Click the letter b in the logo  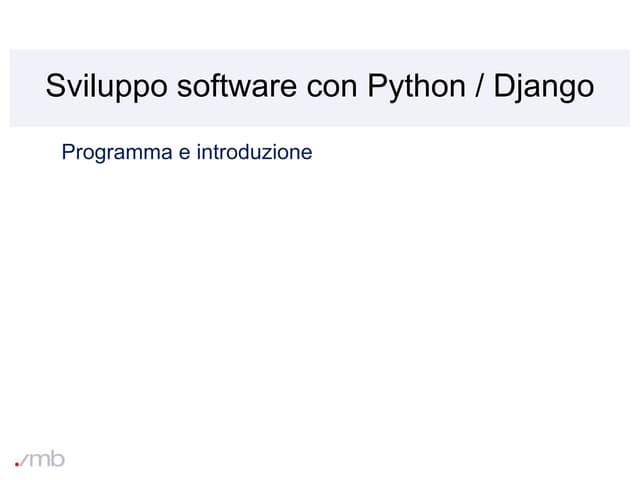(57, 458)
